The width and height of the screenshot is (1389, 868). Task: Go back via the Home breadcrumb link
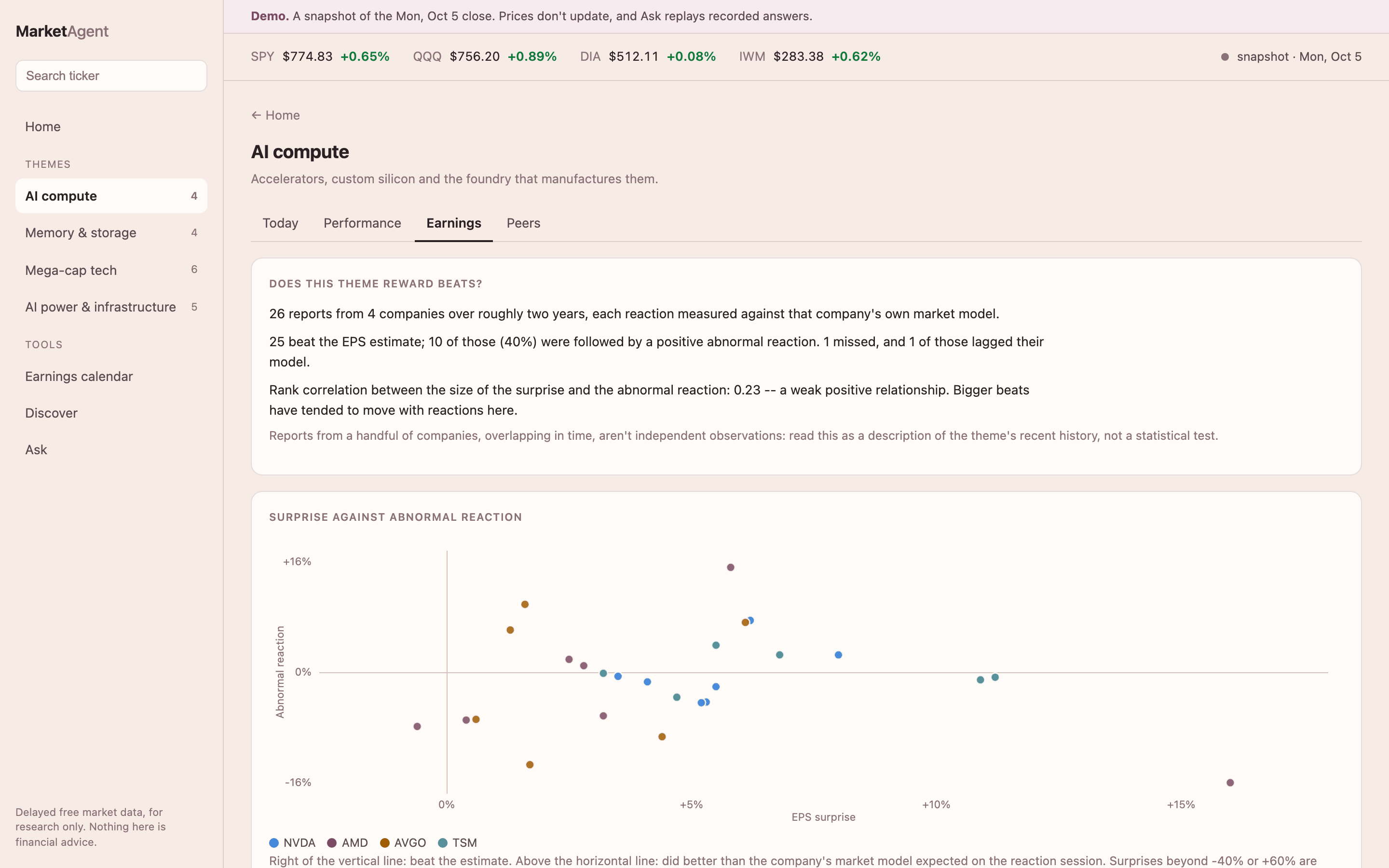[275, 115]
